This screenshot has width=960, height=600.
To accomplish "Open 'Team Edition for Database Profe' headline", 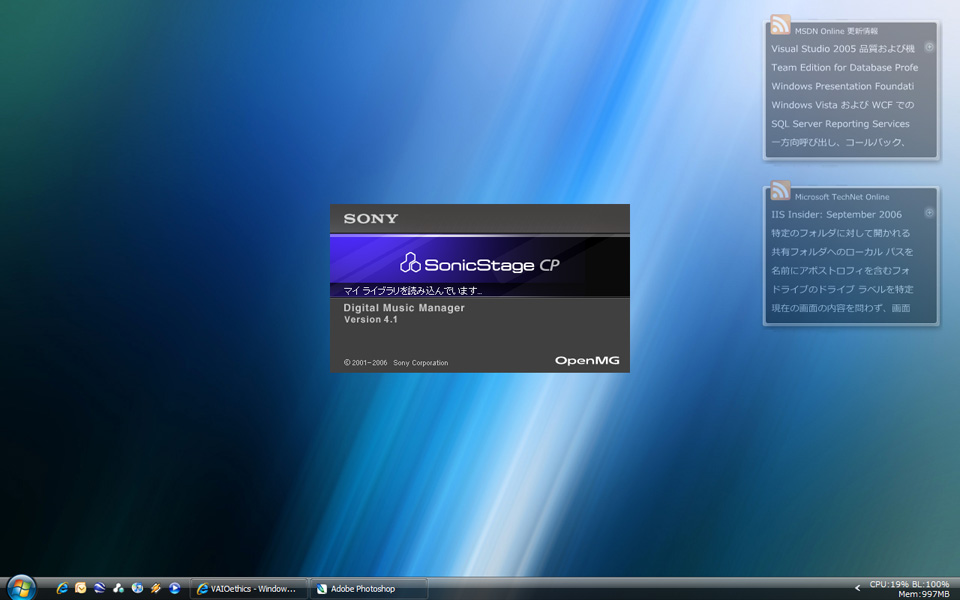I will click(x=844, y=67).
